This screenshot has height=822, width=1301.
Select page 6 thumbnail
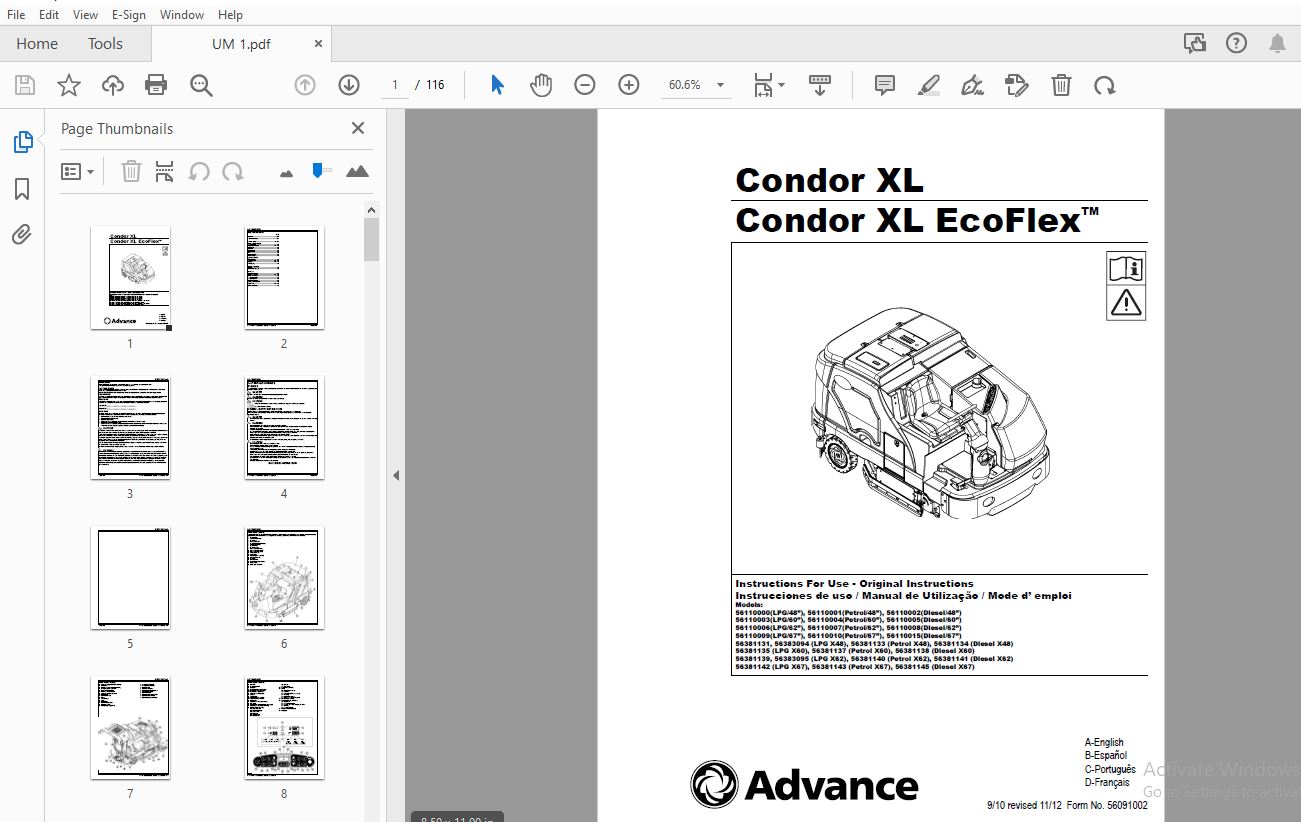point(284,578)
